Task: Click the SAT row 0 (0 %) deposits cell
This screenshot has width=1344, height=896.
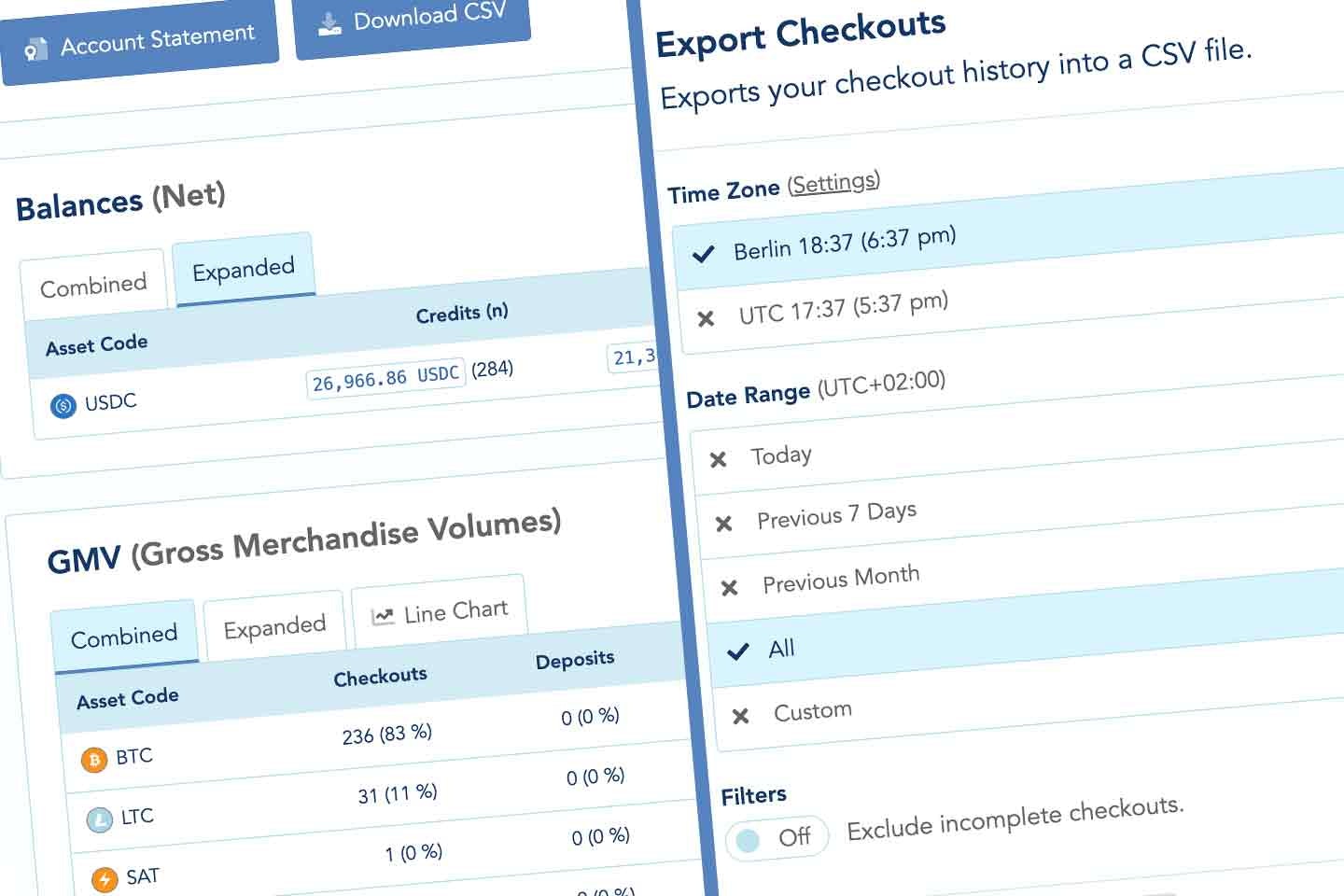Action: click(x=600, y=836)
